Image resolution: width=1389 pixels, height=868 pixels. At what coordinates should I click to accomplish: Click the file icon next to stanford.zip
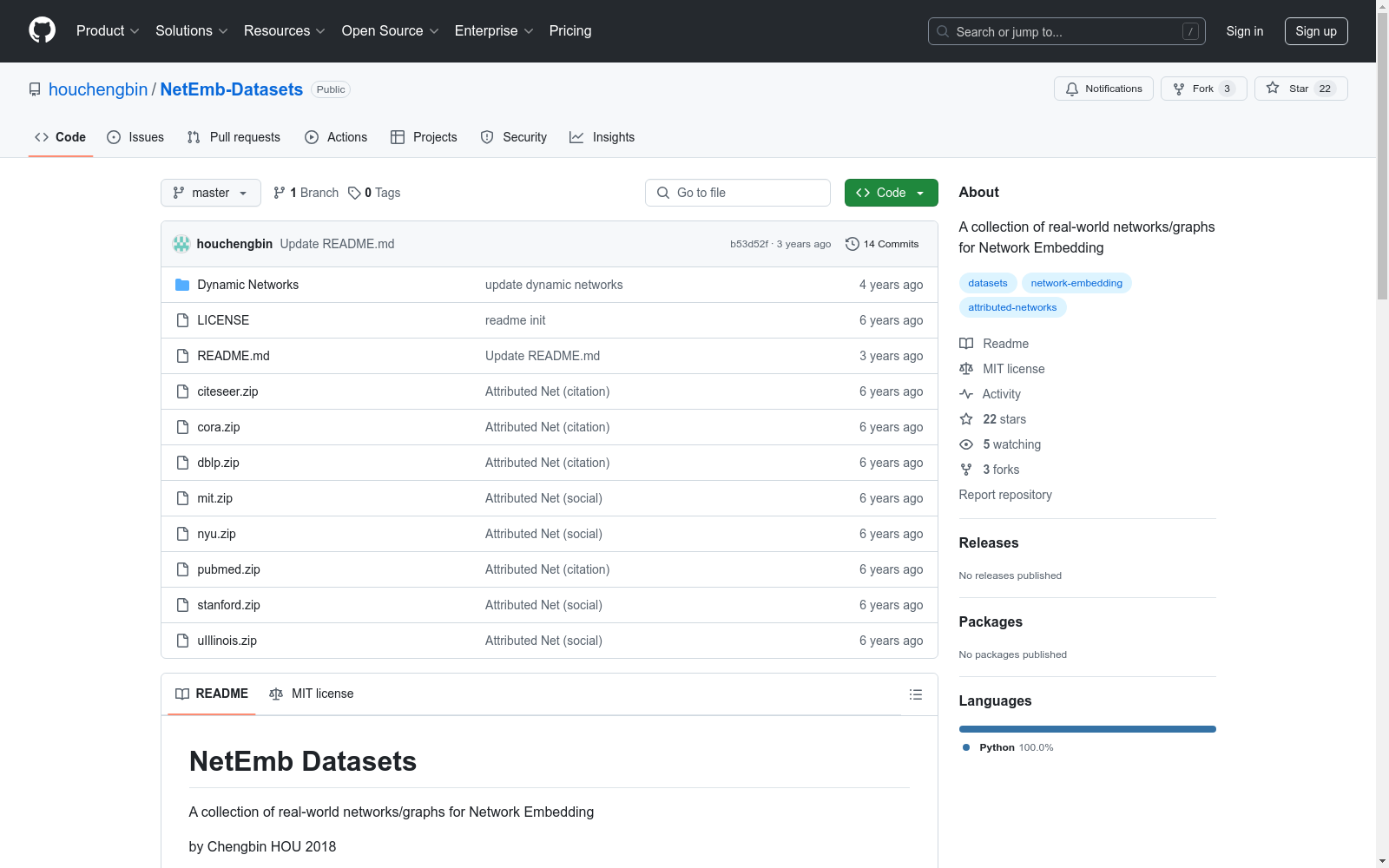pos(182,605)
